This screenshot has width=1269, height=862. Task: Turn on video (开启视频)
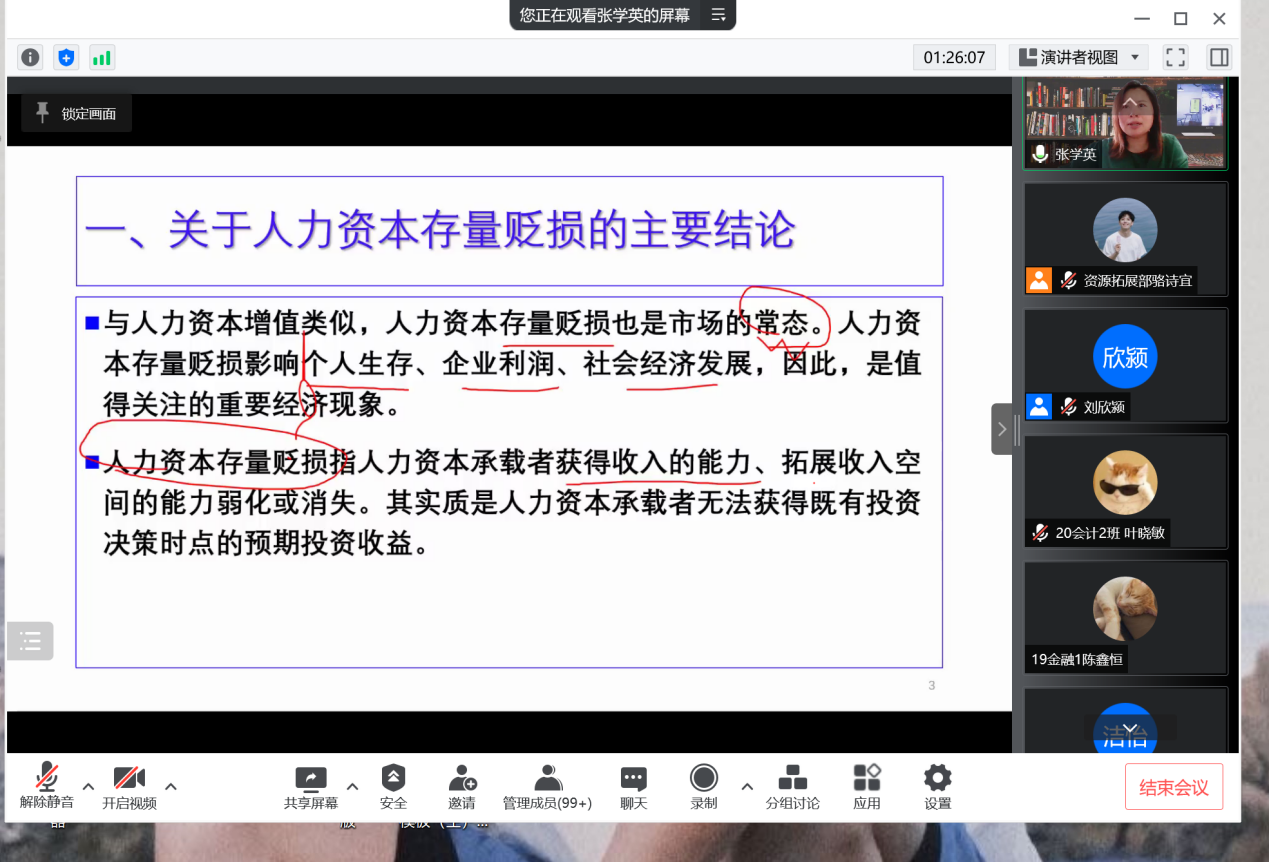tap(129, 787)
